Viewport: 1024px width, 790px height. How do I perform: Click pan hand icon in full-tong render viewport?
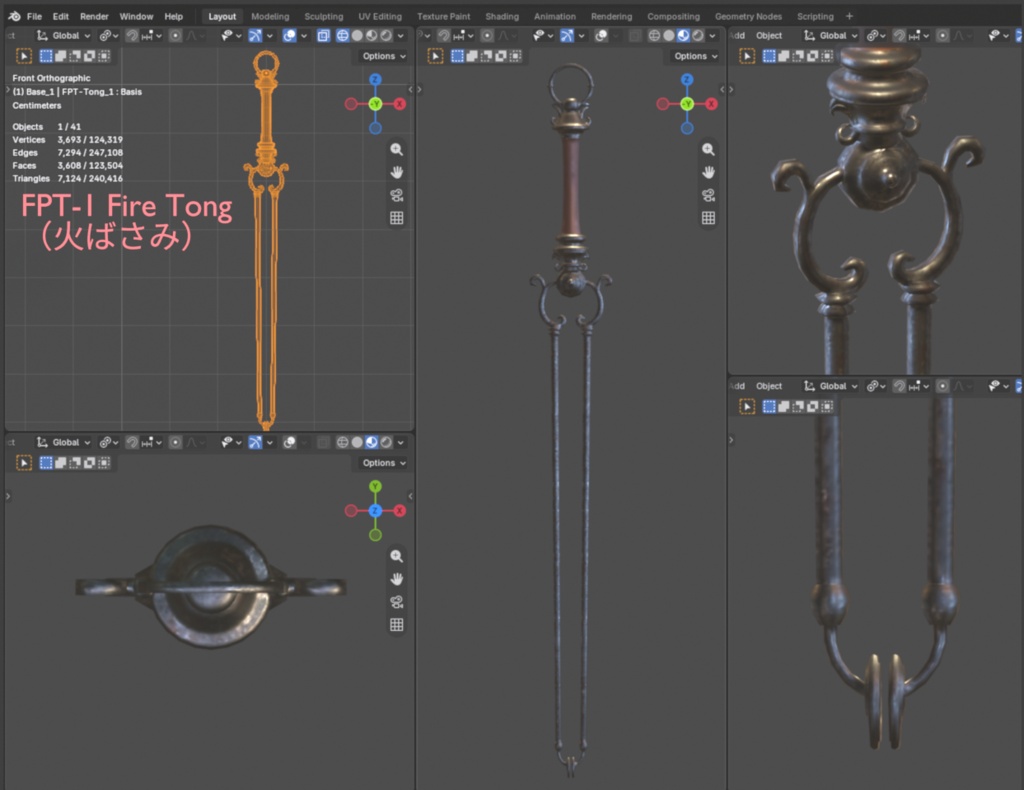pos(708,172)
